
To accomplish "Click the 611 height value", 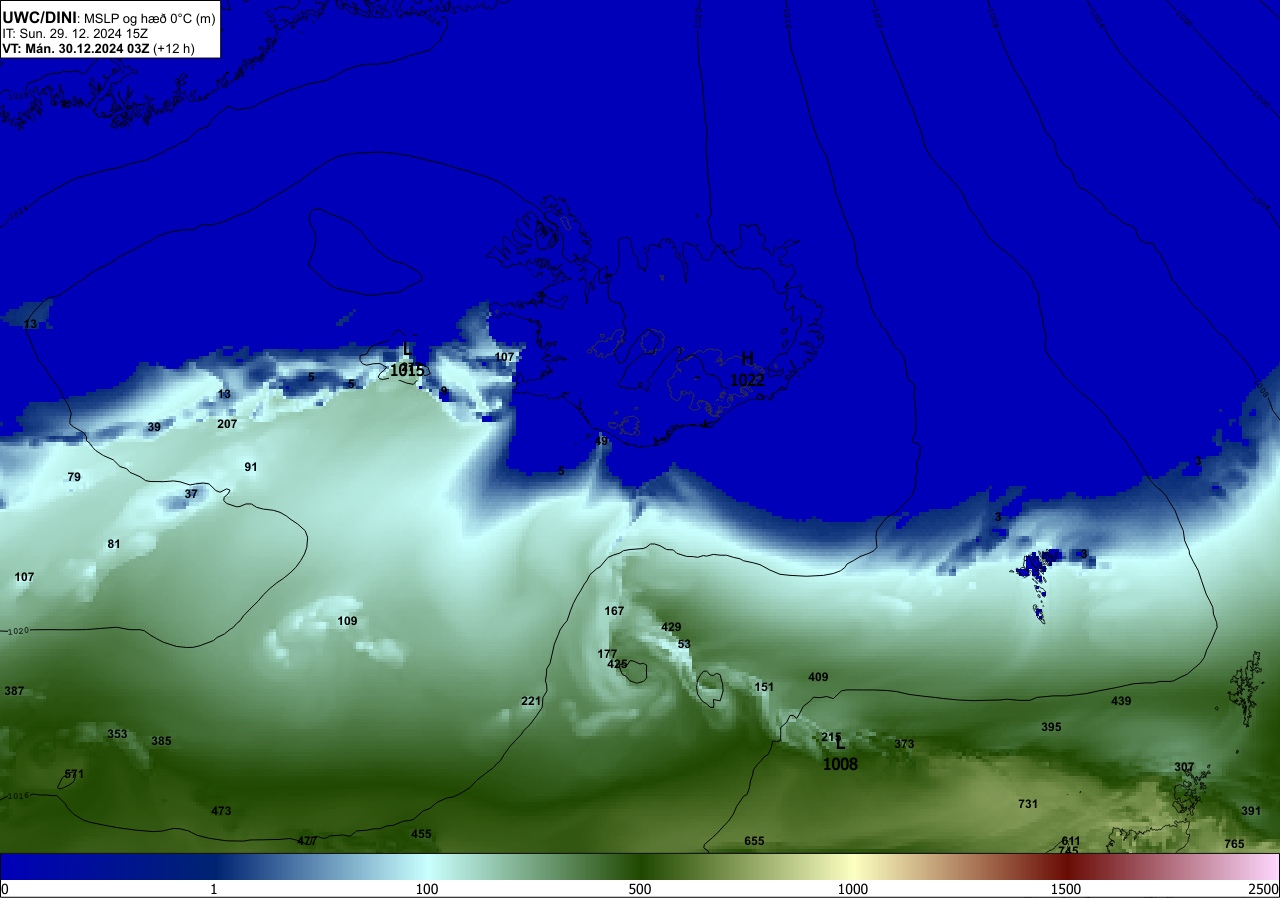I will point(1071,841).
